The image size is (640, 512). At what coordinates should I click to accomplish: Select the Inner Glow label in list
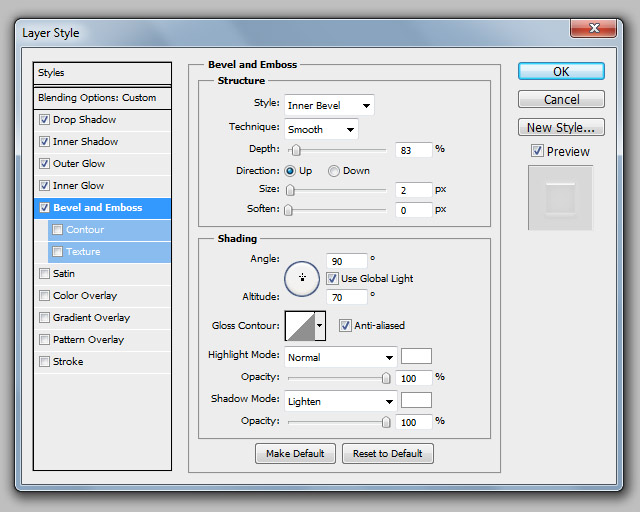tap(78, 186)
